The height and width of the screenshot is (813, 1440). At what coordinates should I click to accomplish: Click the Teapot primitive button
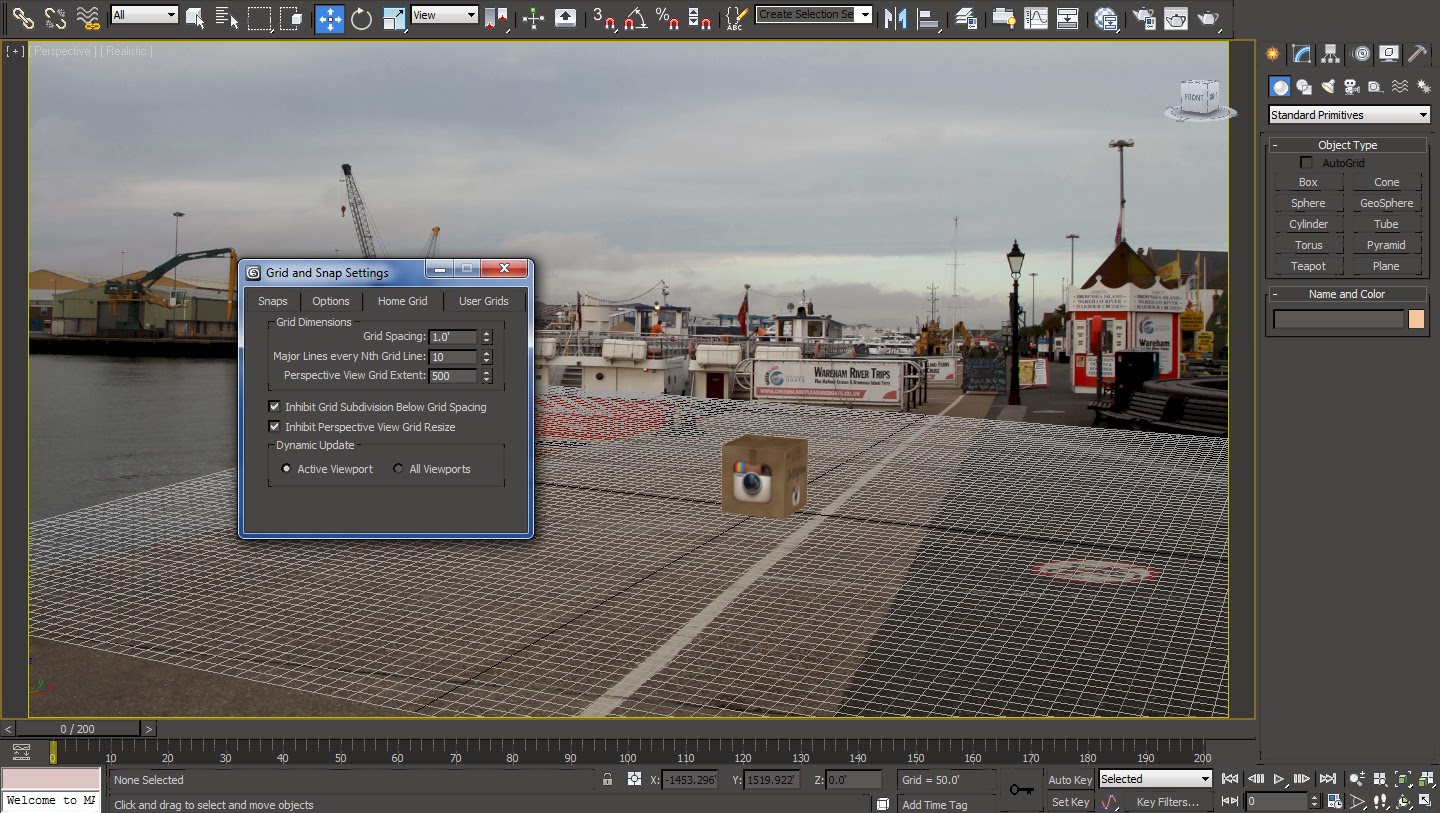(x=1308, y=266)
